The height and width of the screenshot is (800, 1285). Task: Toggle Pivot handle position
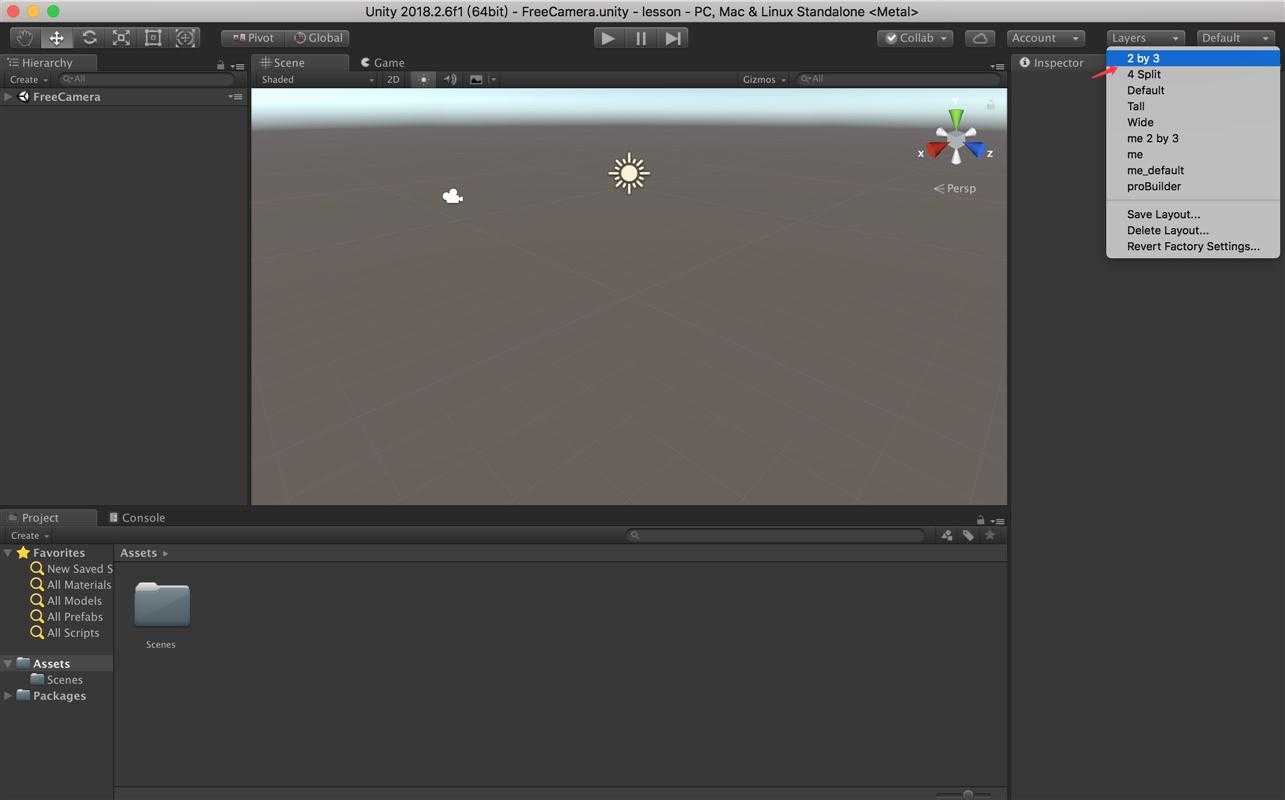click(x=253, y=38)
